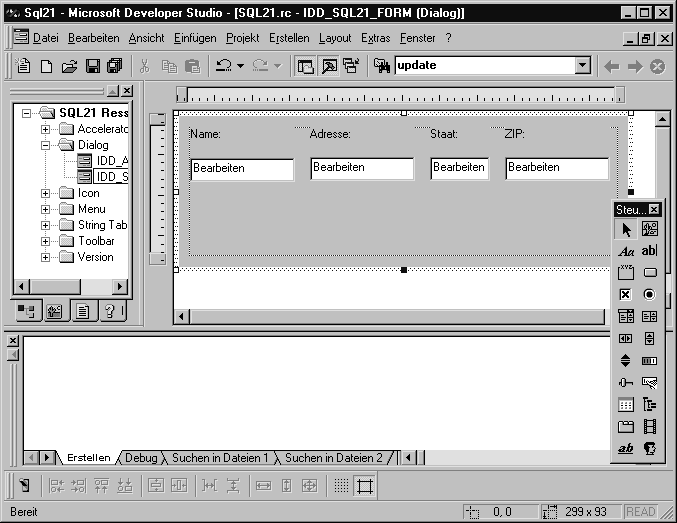Click the ResourceView tab icon in workspace

(55, 311)
